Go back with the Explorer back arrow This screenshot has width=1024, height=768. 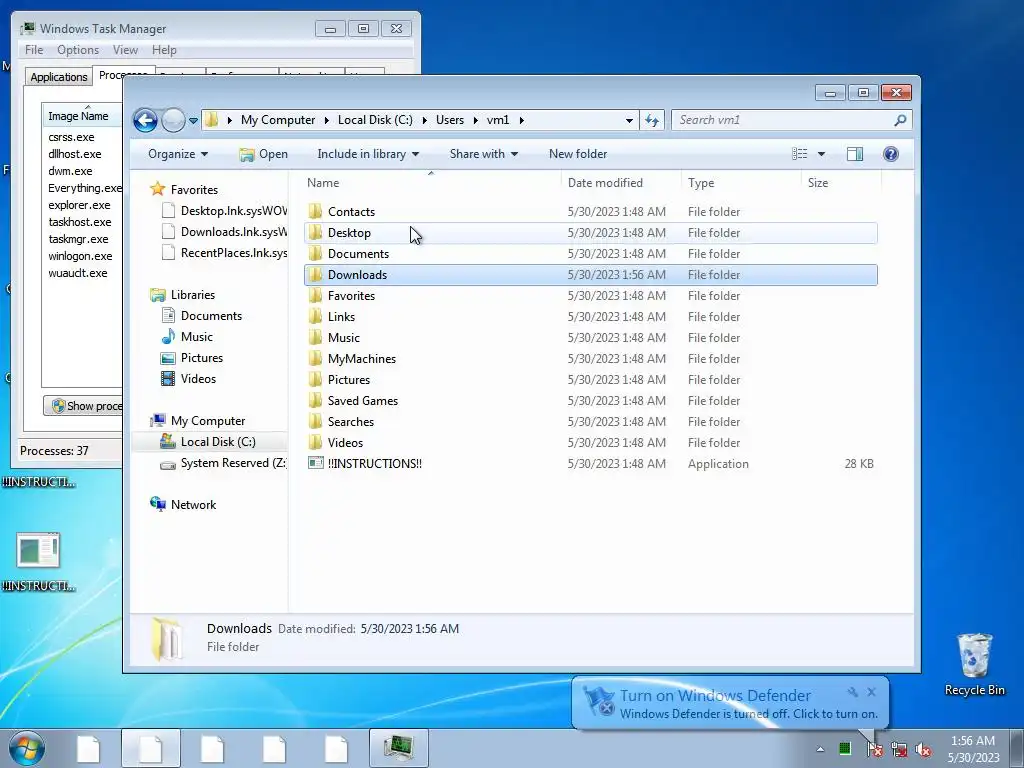click(145, 120)
